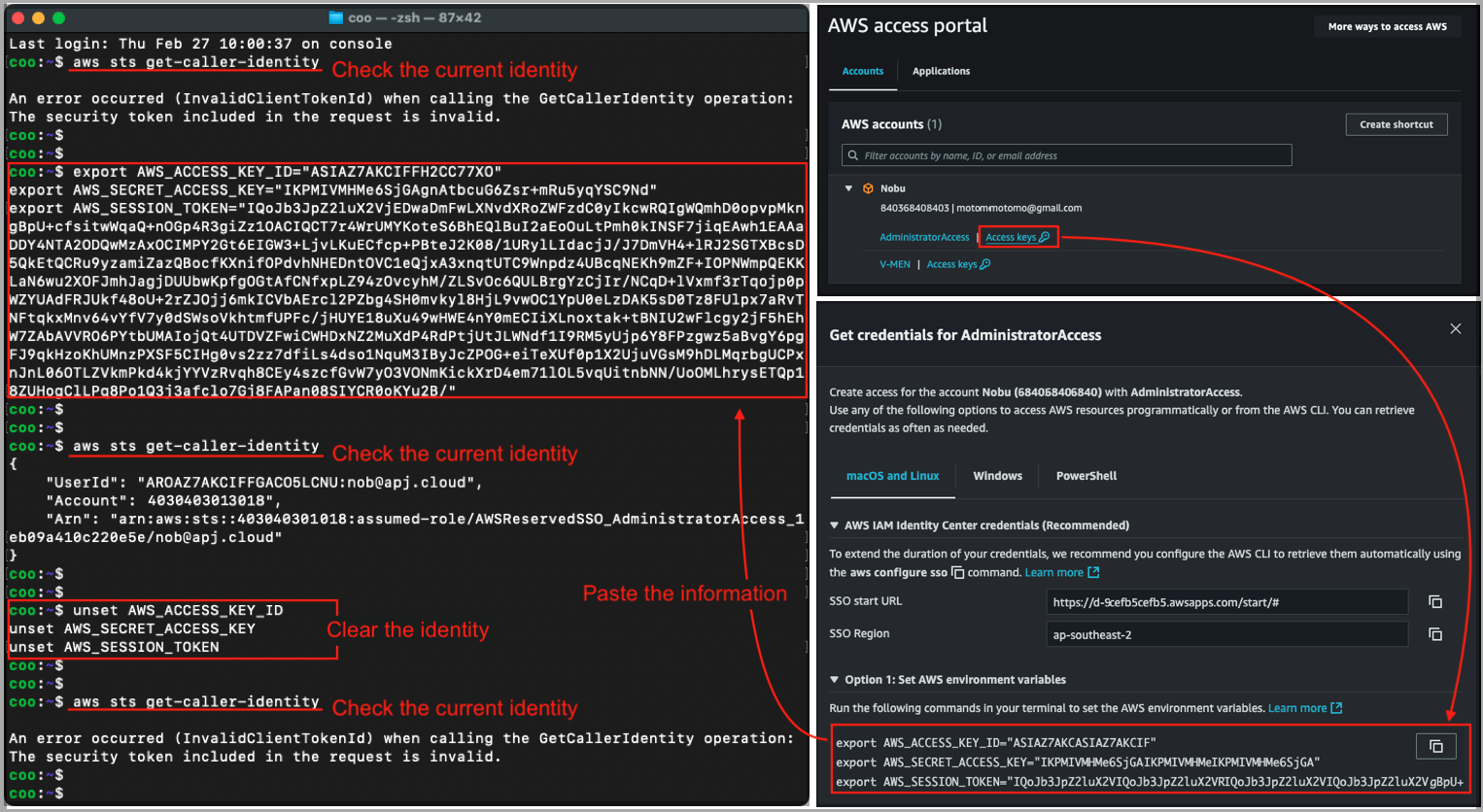Click the green zoom button of terminal
The width and height of the screenshot is (1483, 812).
tap(58, 17)
